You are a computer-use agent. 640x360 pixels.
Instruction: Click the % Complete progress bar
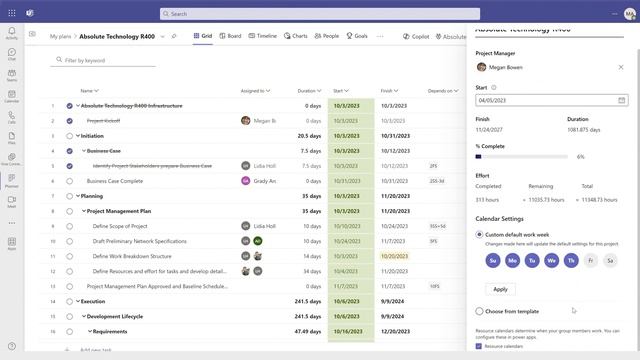(x=522, y=157)
